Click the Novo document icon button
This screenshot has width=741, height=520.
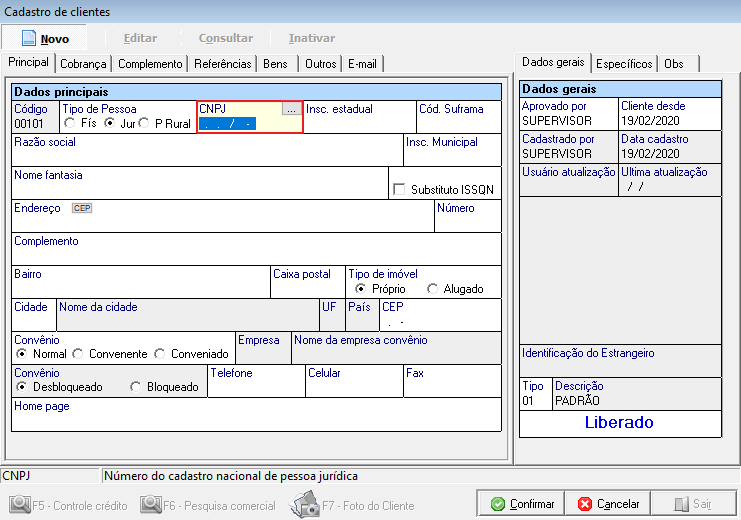pyautogui.click(x=46, y=38)
